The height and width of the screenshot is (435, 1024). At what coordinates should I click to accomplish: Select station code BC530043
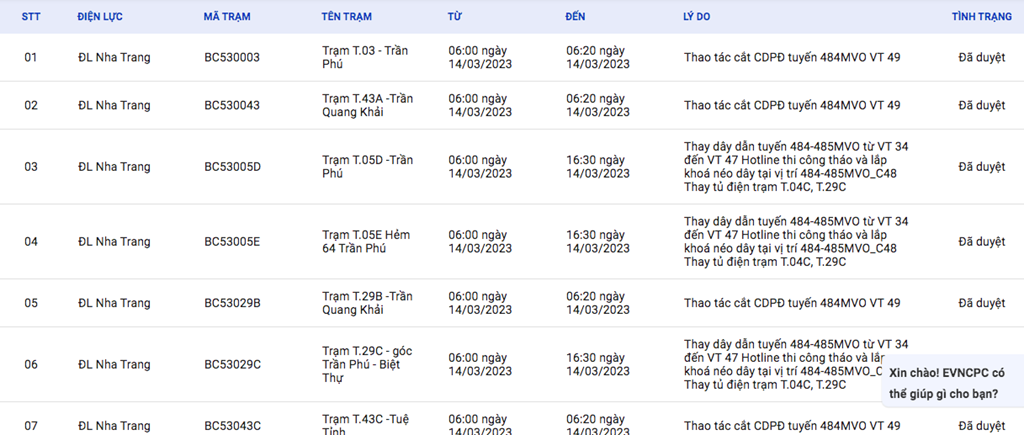[x=232, y=105]
